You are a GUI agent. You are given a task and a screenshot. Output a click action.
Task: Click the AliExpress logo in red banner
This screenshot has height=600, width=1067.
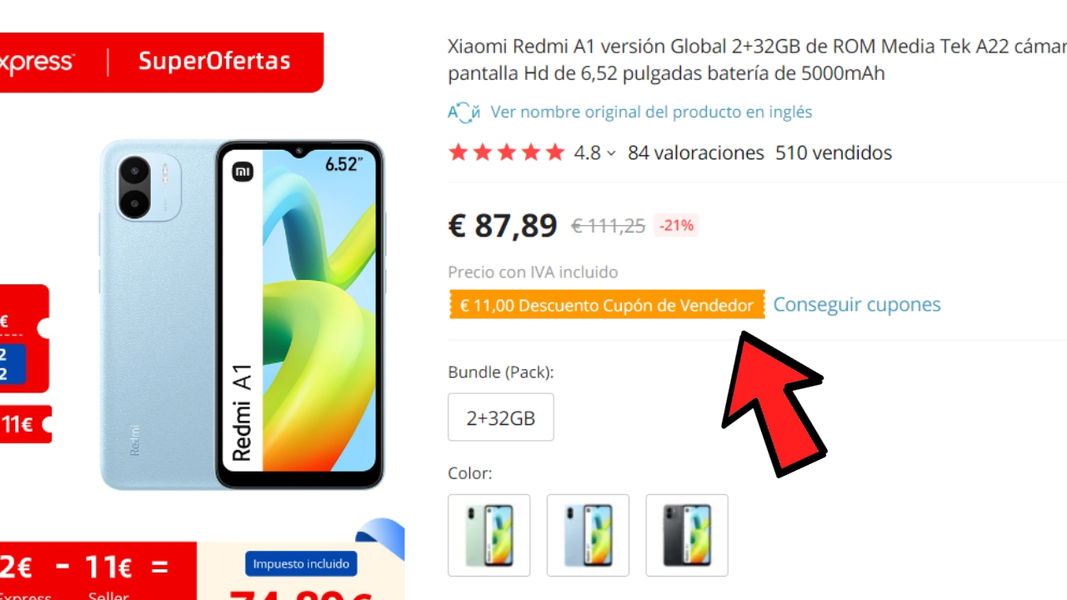pos(37,63)
